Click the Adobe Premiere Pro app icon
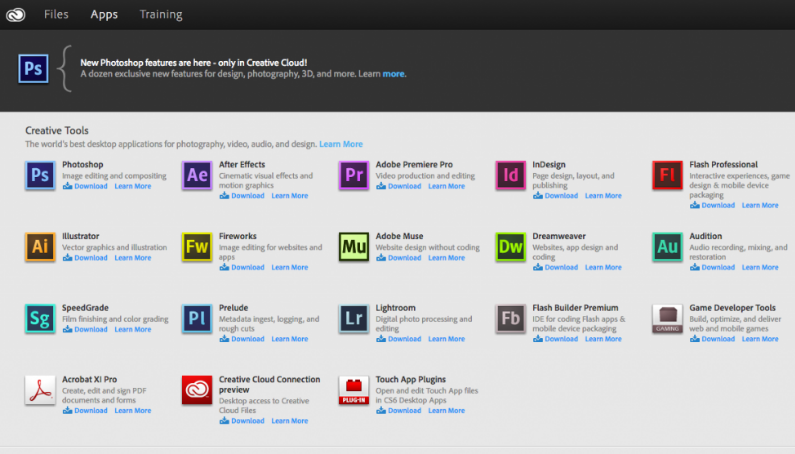 354,176
